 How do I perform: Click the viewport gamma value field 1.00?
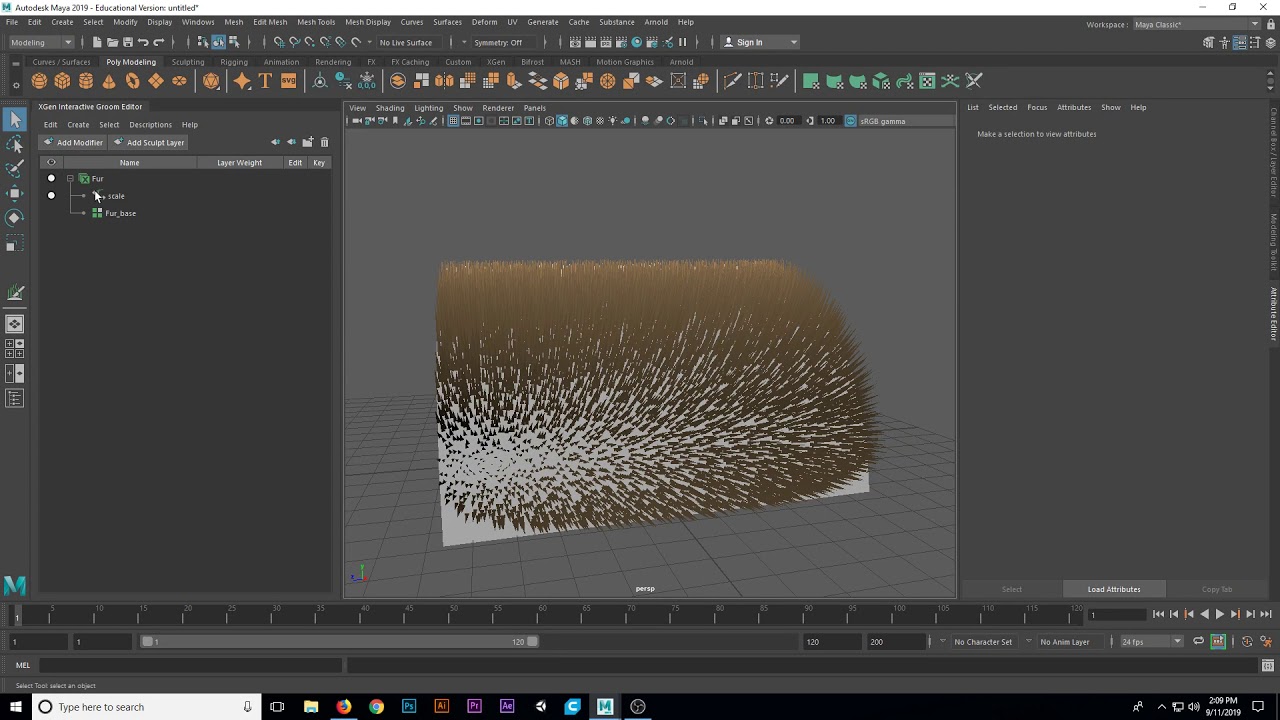[827, 121]
